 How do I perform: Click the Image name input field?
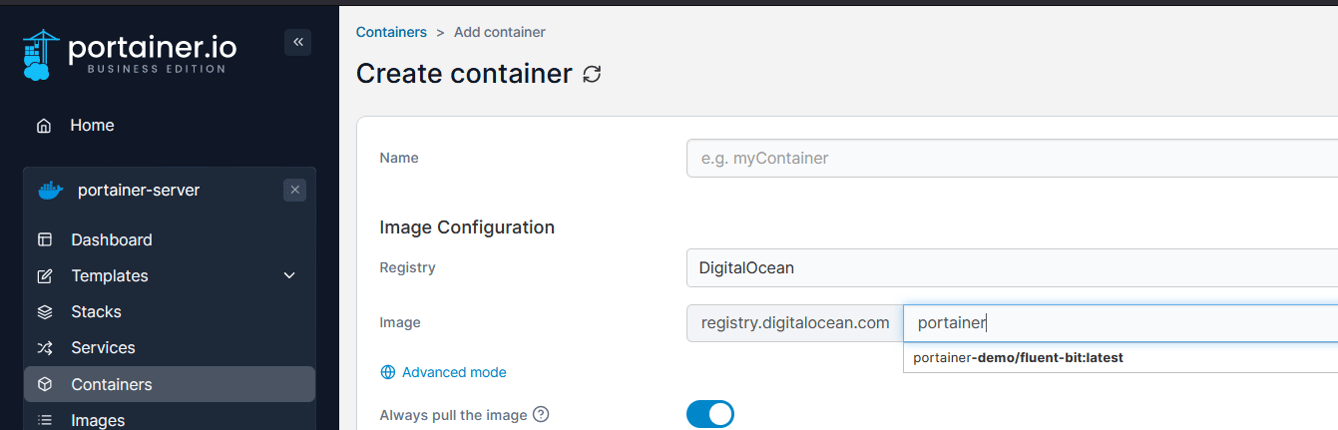pyautogui.click(x=1120, y=323)
